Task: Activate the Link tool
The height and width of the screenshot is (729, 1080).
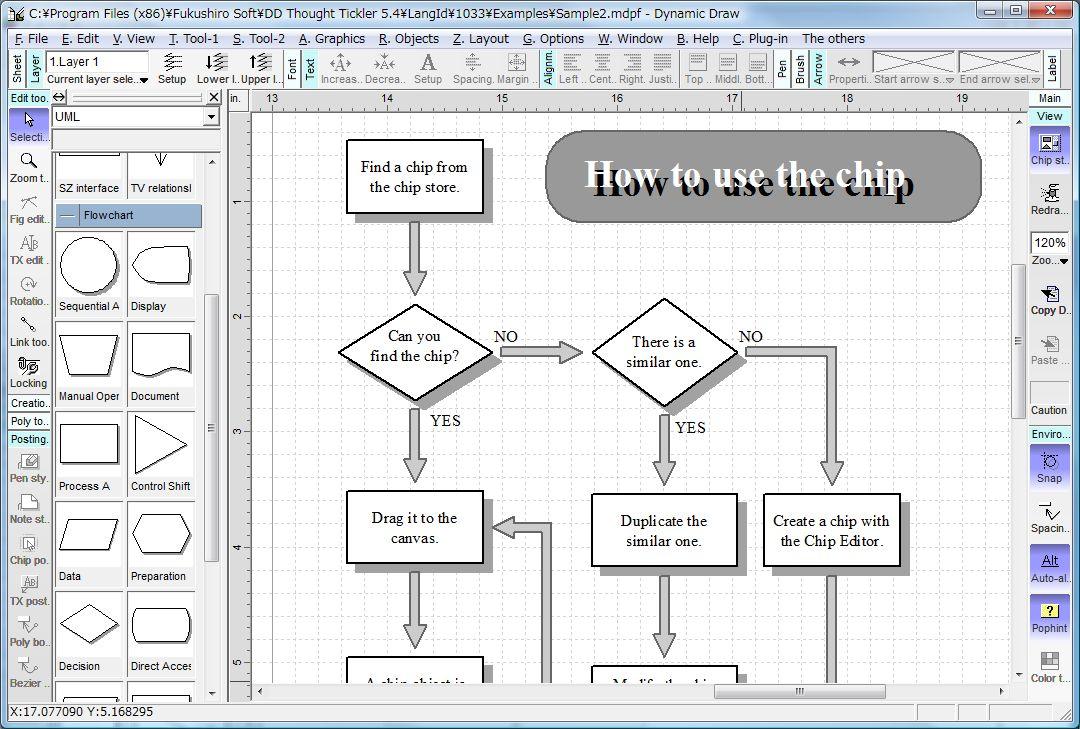Action: coord(29,332)
